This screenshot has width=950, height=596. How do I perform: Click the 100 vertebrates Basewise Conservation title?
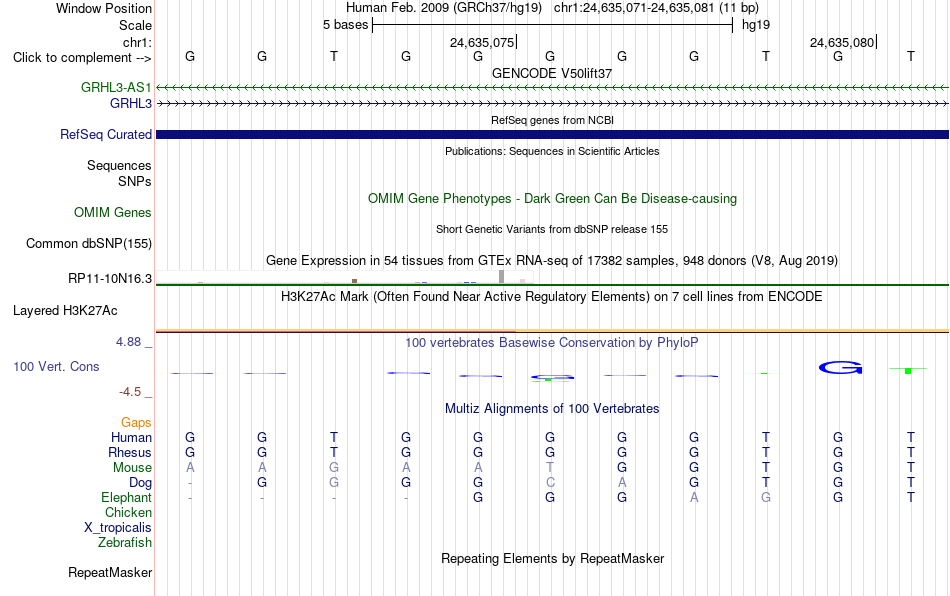point(552,342)
